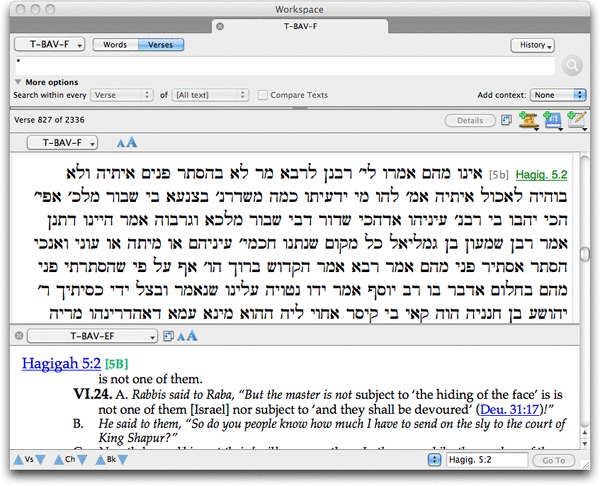Screen dimensions: 600x486
Task: Click the Hebrew pane vertical scrollbar thumb
Action: (x=585, y=254)
